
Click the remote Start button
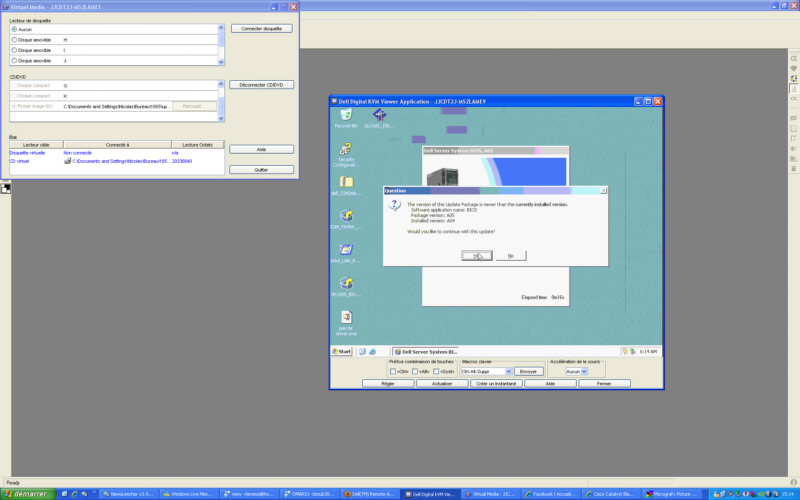[342, 352]
